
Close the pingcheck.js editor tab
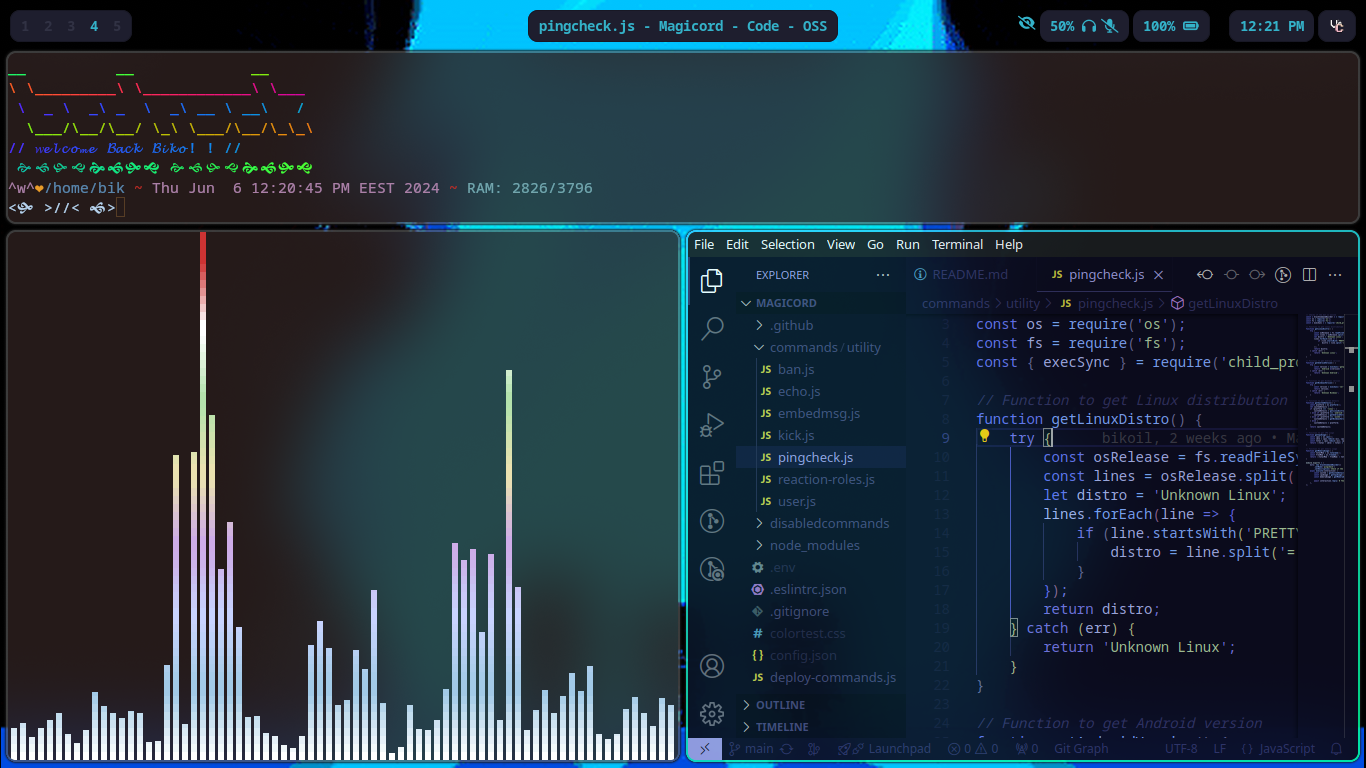(1158, 275)
